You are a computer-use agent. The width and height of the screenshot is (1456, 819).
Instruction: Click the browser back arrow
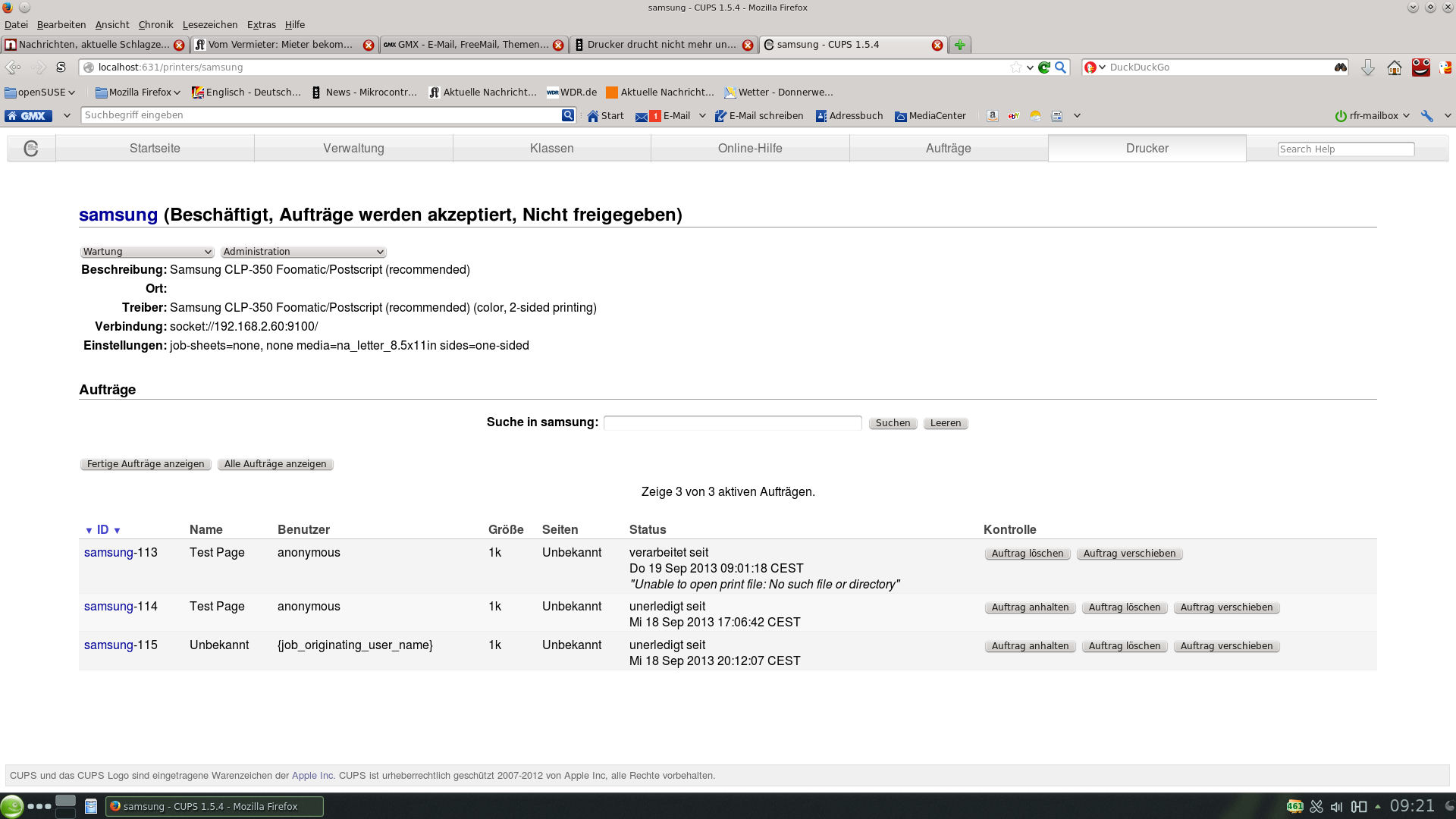coord(13,67)
